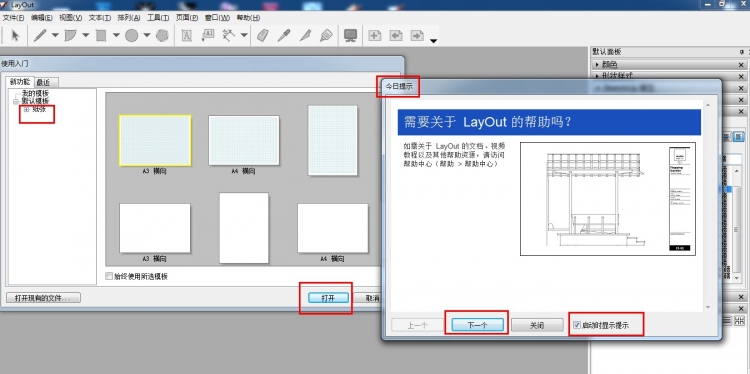This screenshot has height=374, width=750.
Task: Activate the Text tool
Action: tap(187, 35)
